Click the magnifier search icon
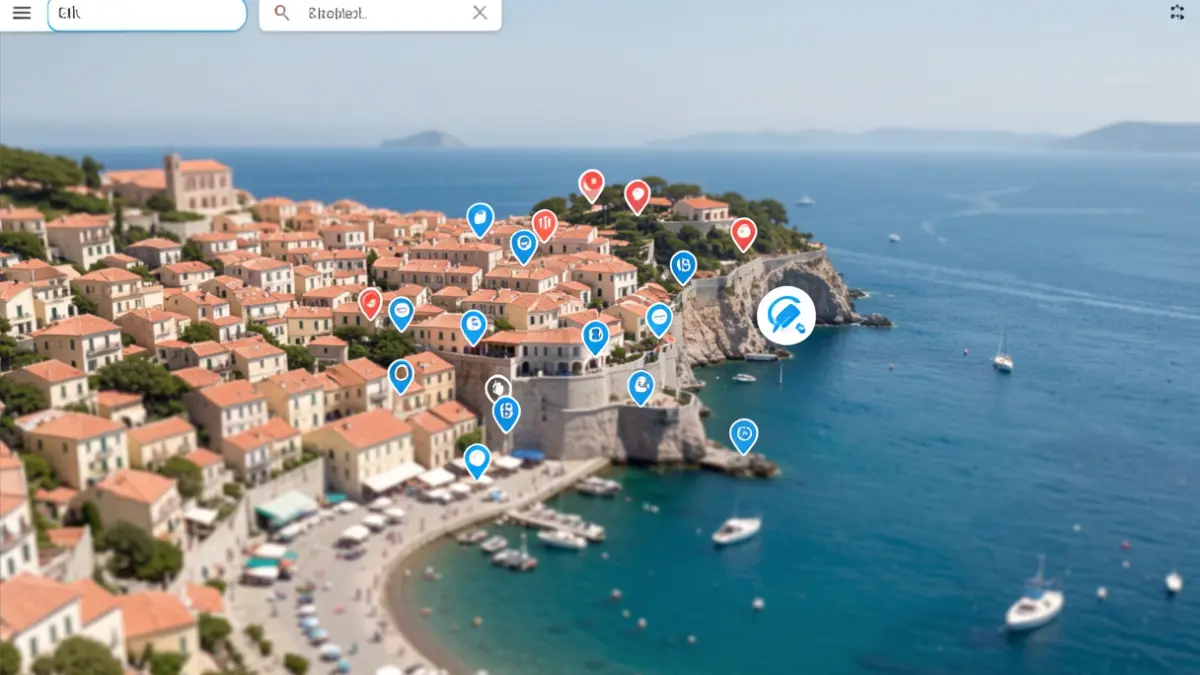 pos(282,13)
